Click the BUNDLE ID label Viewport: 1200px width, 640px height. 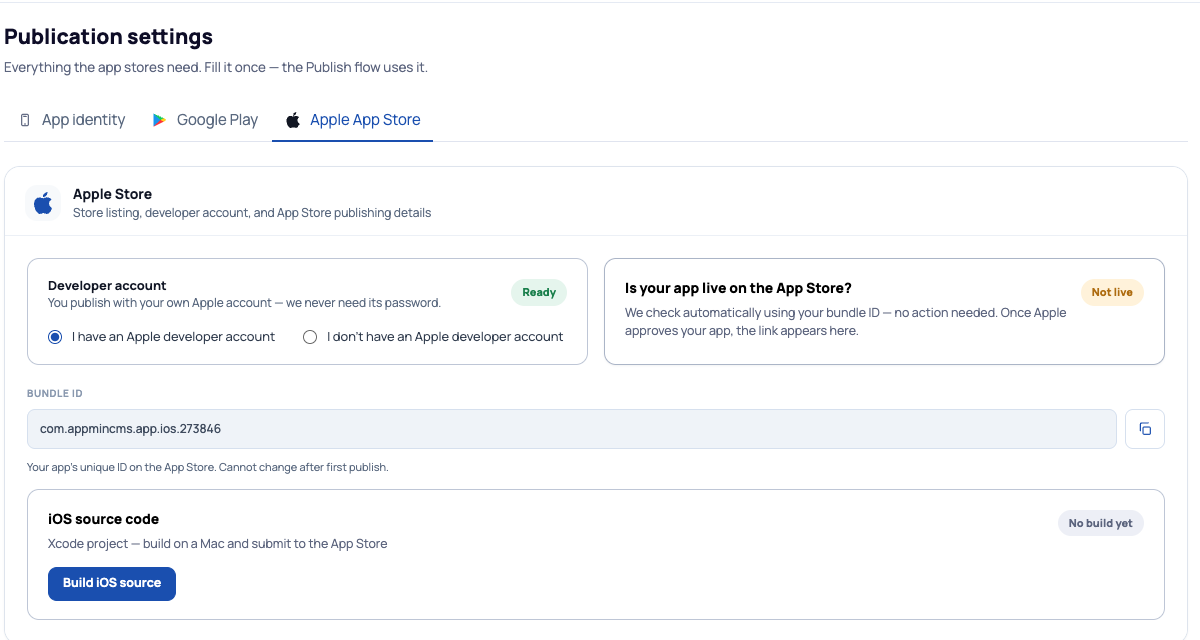click(x=54, y=394)
